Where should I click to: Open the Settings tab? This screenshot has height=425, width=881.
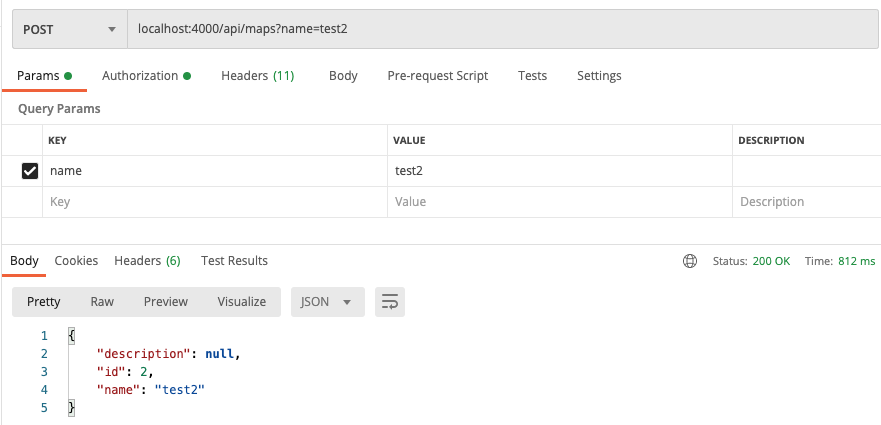pos(599,76)
